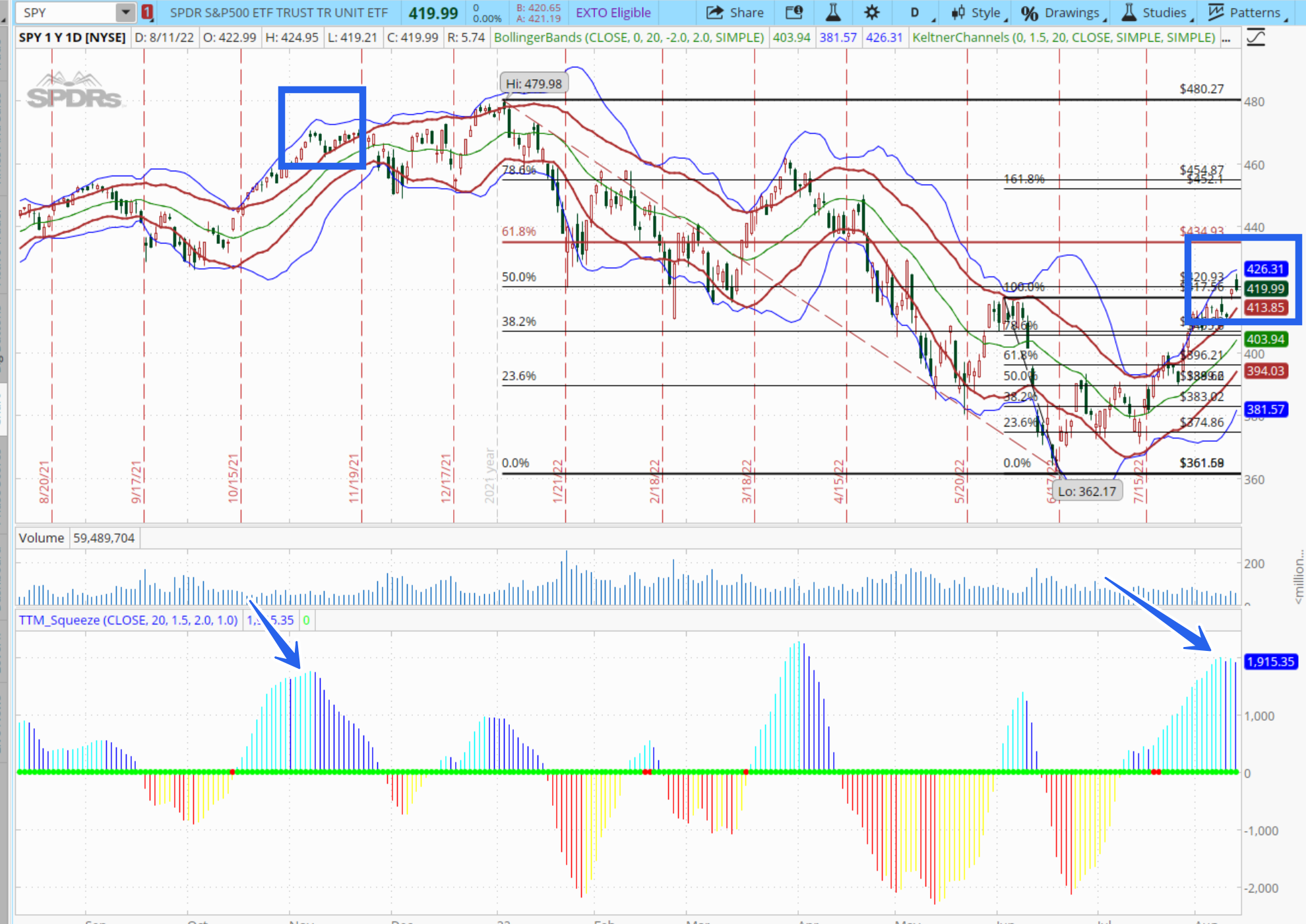The image size is (1306, 924).
Task: Open the Studies menu
Action: (1155, 13)
